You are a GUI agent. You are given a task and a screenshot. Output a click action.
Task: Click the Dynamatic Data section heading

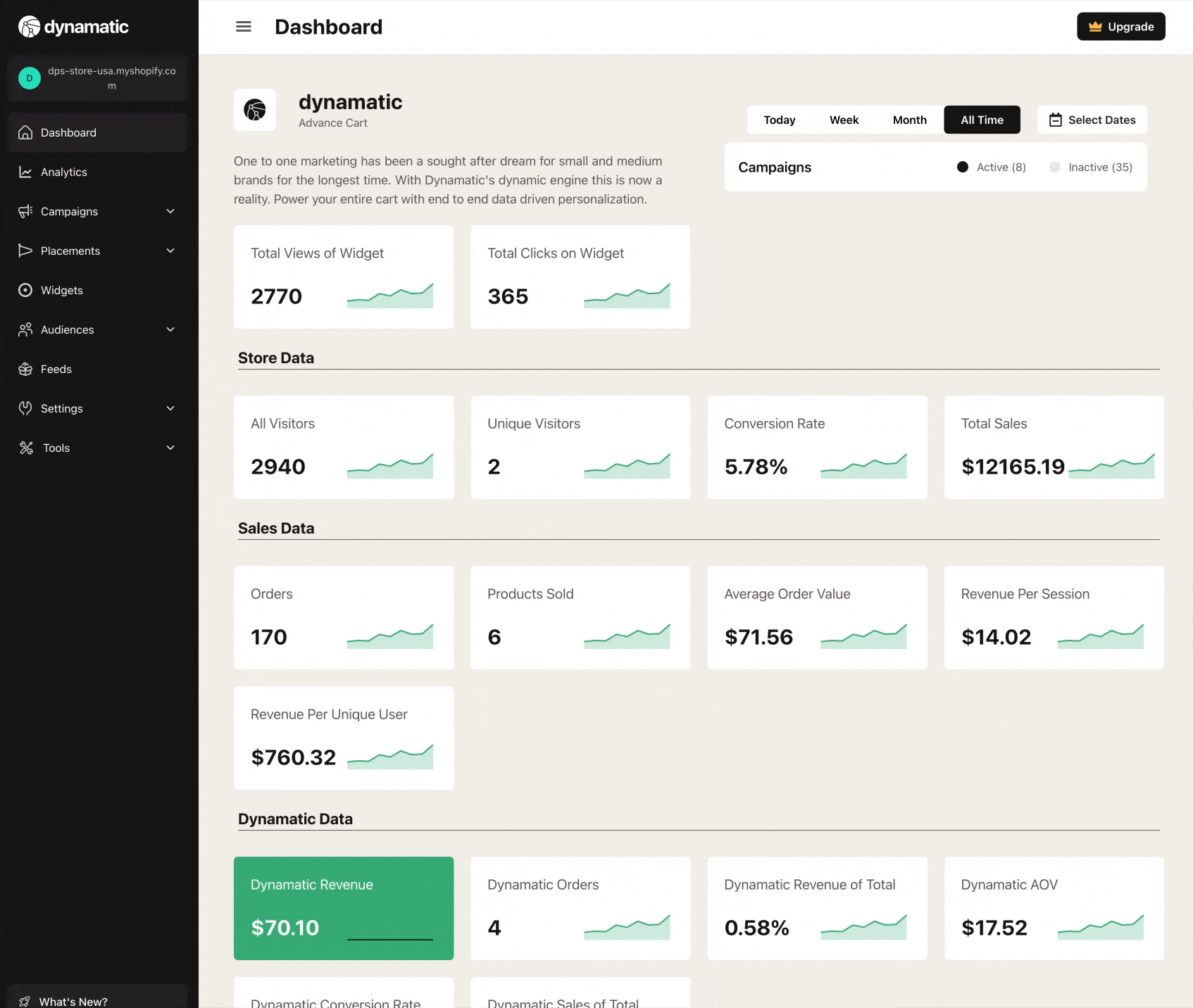click(295, 819)
